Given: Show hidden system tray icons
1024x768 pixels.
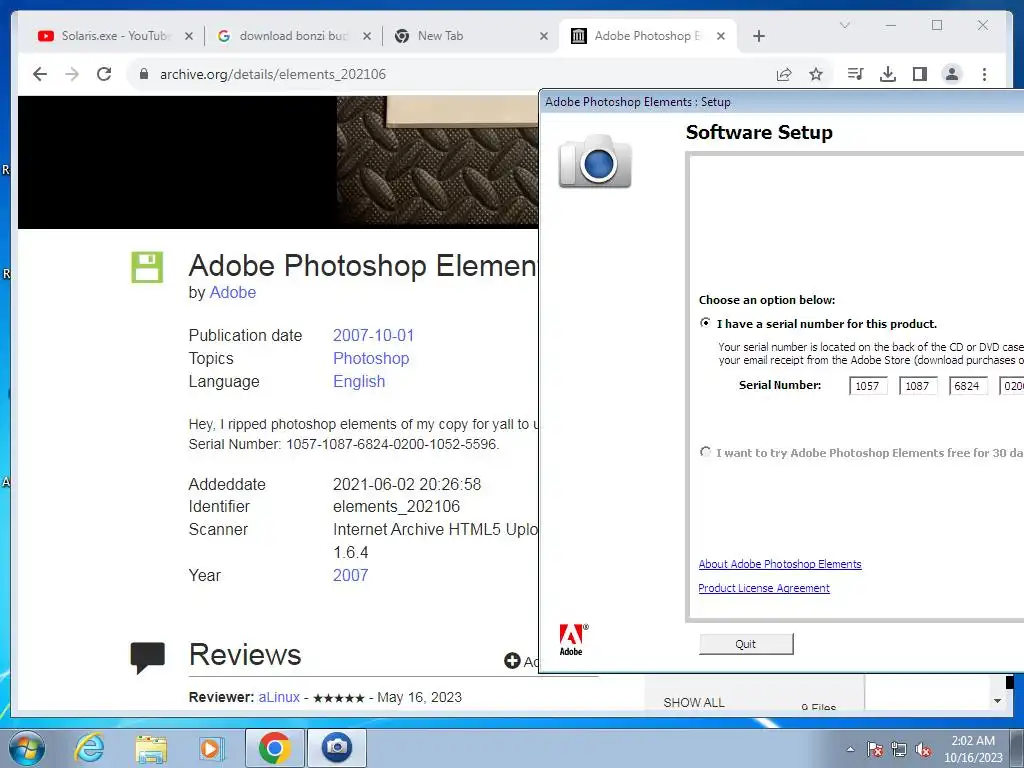Looking at the screenshot, I should [x=850, y=749].
